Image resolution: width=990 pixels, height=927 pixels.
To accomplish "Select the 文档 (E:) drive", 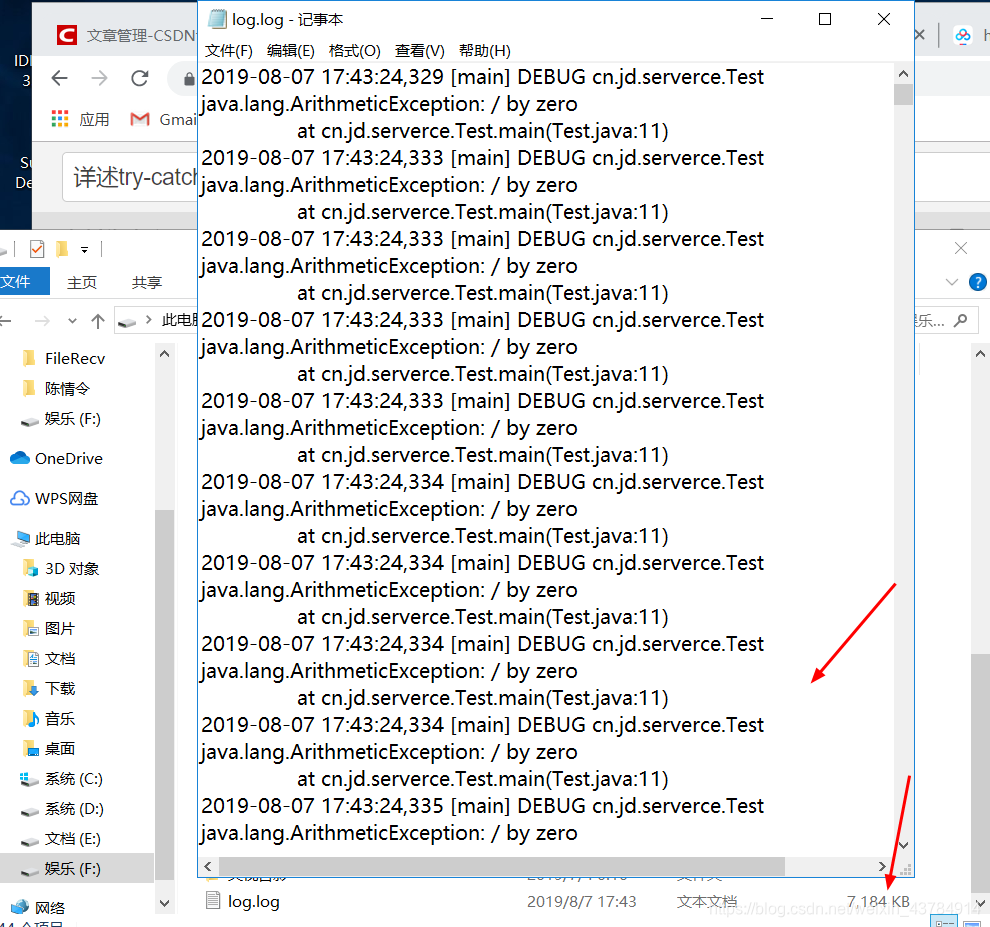I will (x=61, y=839).
